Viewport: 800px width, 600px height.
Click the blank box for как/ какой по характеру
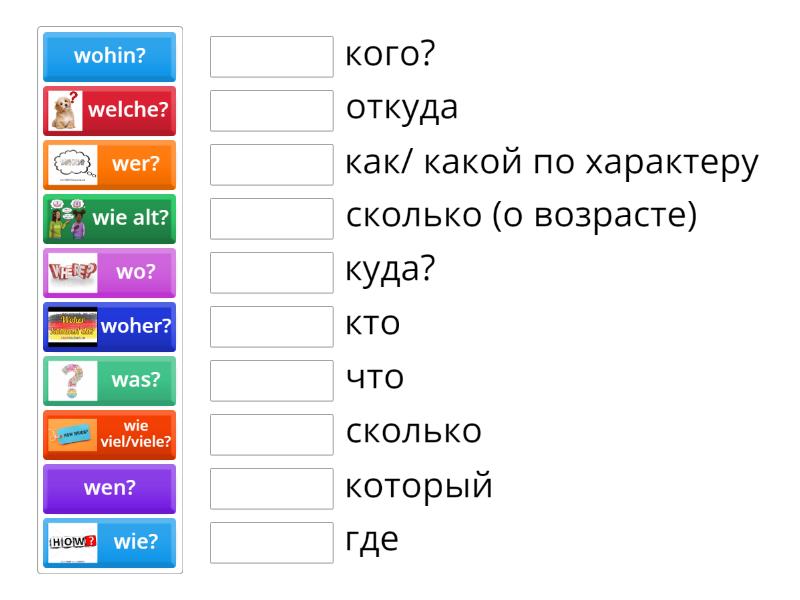(x=272, y=165)
